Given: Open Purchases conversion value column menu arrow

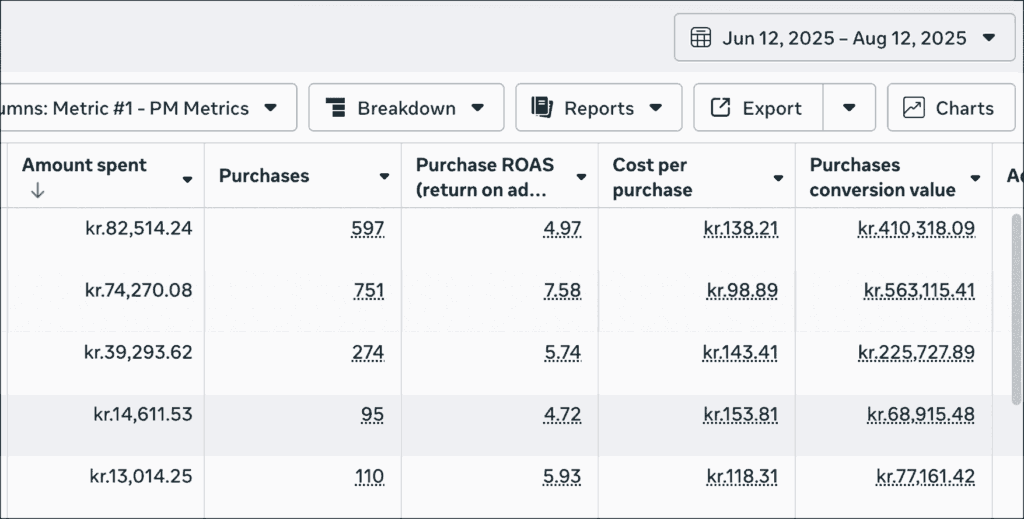Looking at the screenshot, I should pyautogui.click(x=975, y=177).
